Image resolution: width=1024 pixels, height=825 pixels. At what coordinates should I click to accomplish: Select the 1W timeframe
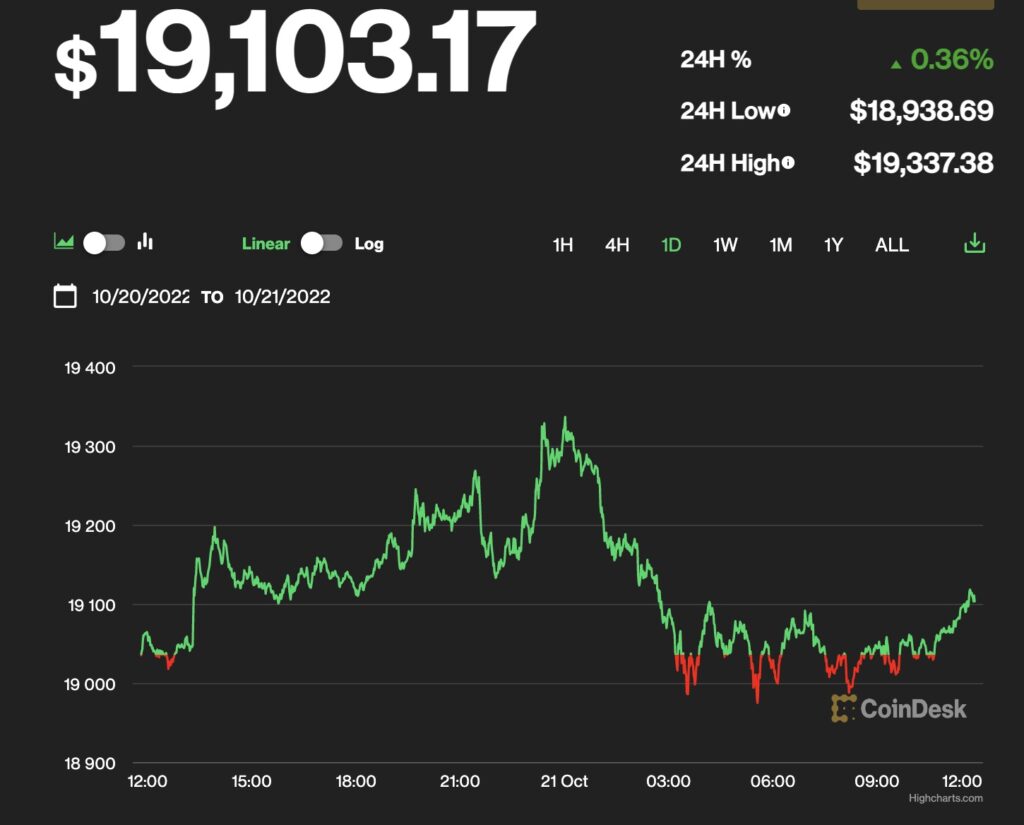pos(724,244)
